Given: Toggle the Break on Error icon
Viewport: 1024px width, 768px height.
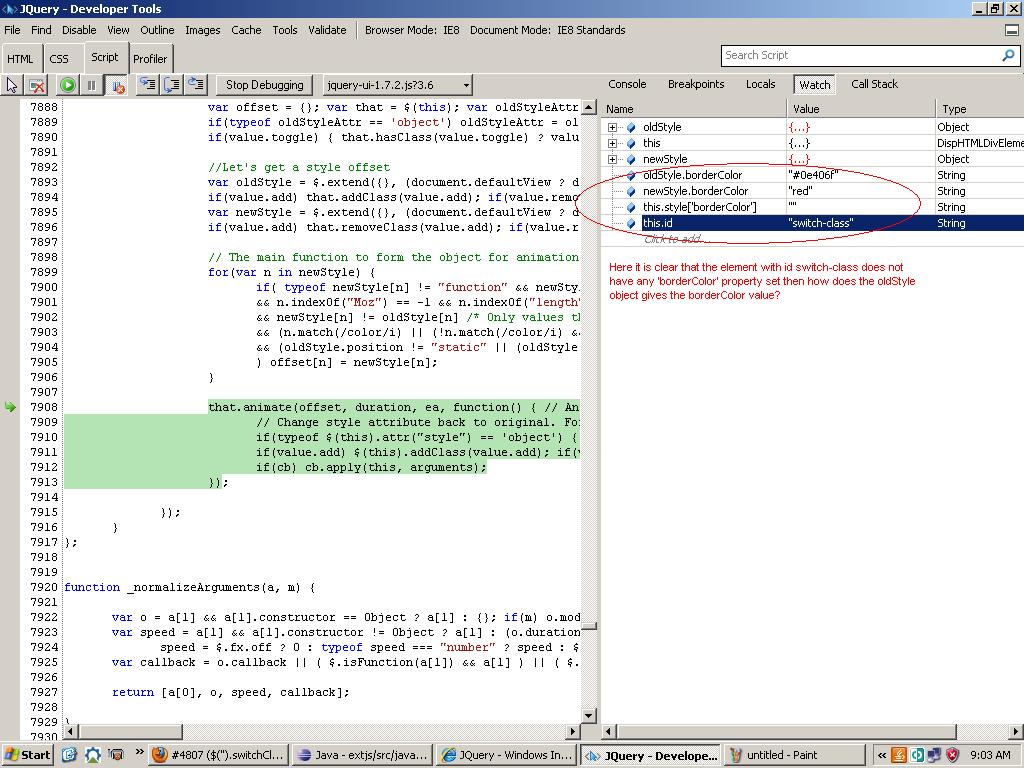Looking at the screenshot, I should click(116, 86).
